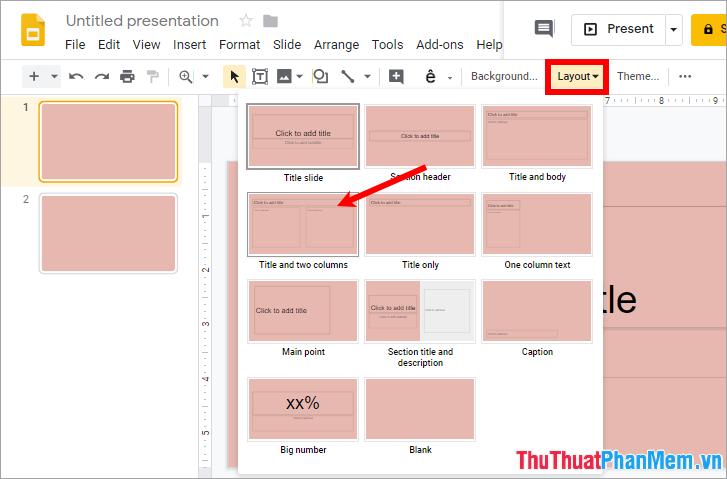Open the View menu
The image size is (727, 479).
pyautogui.click(x=146, y=45)
